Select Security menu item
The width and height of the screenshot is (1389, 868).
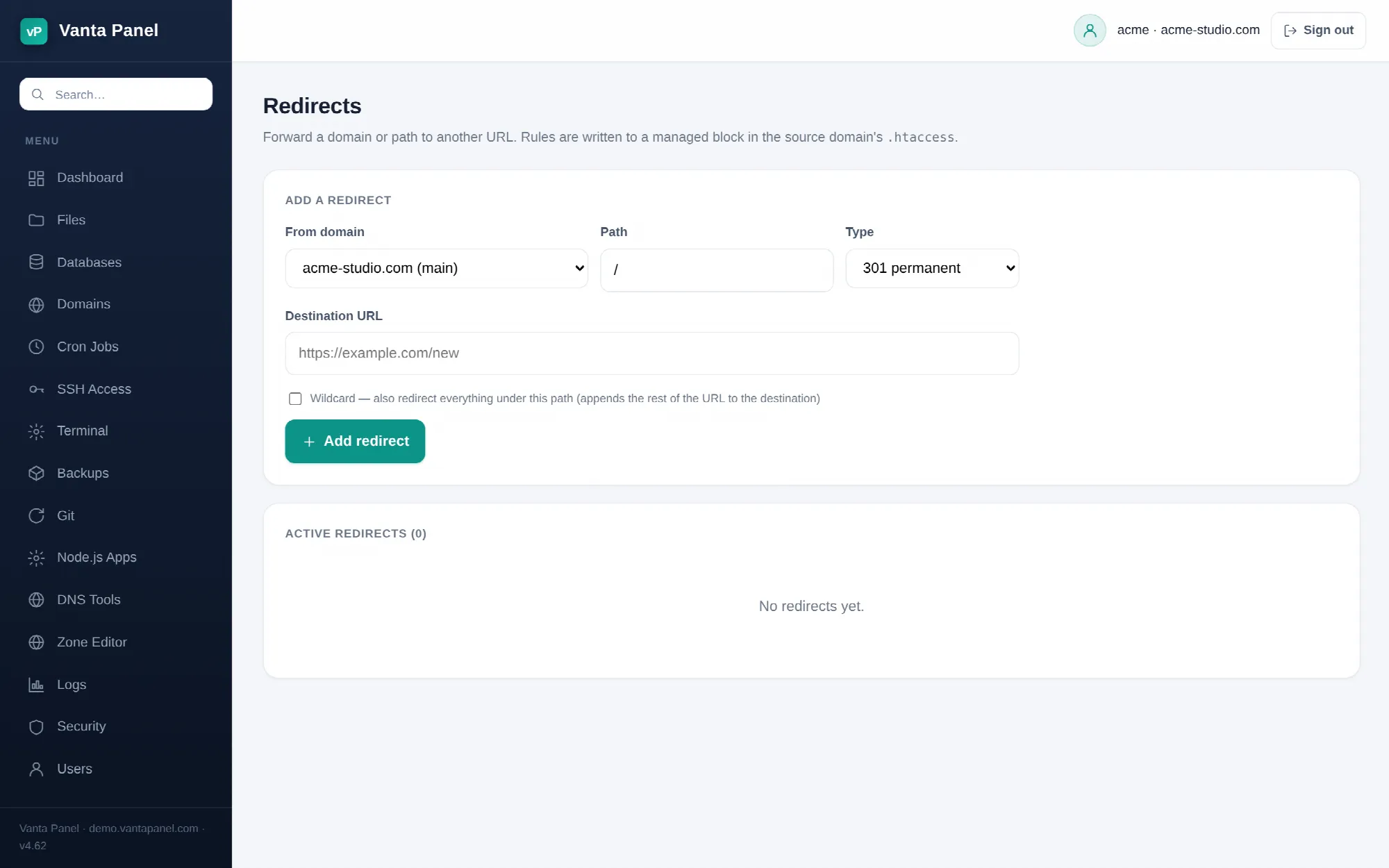(x=116, y=726)
